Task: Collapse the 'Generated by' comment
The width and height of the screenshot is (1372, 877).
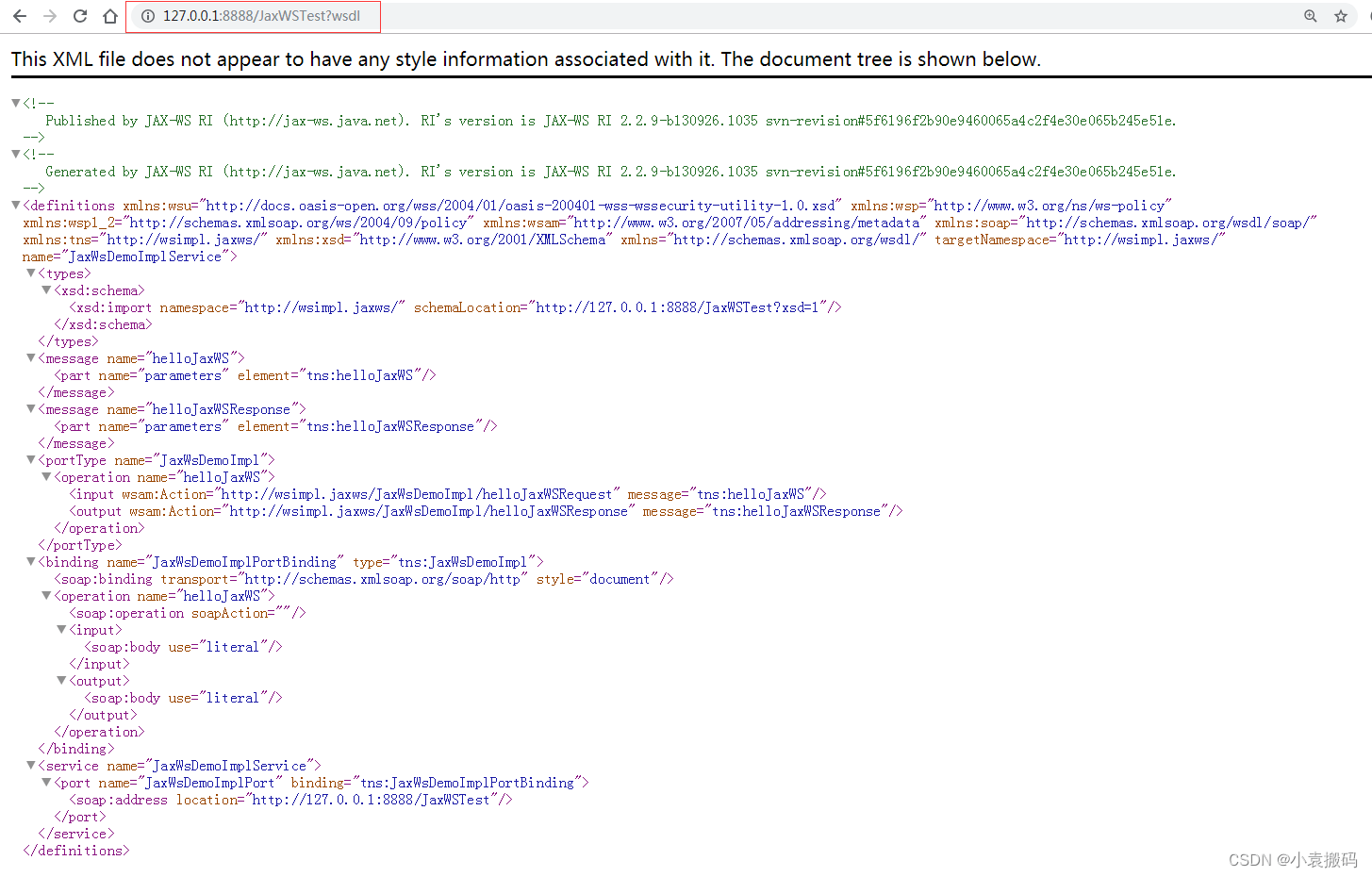Action: click(16, 154)
